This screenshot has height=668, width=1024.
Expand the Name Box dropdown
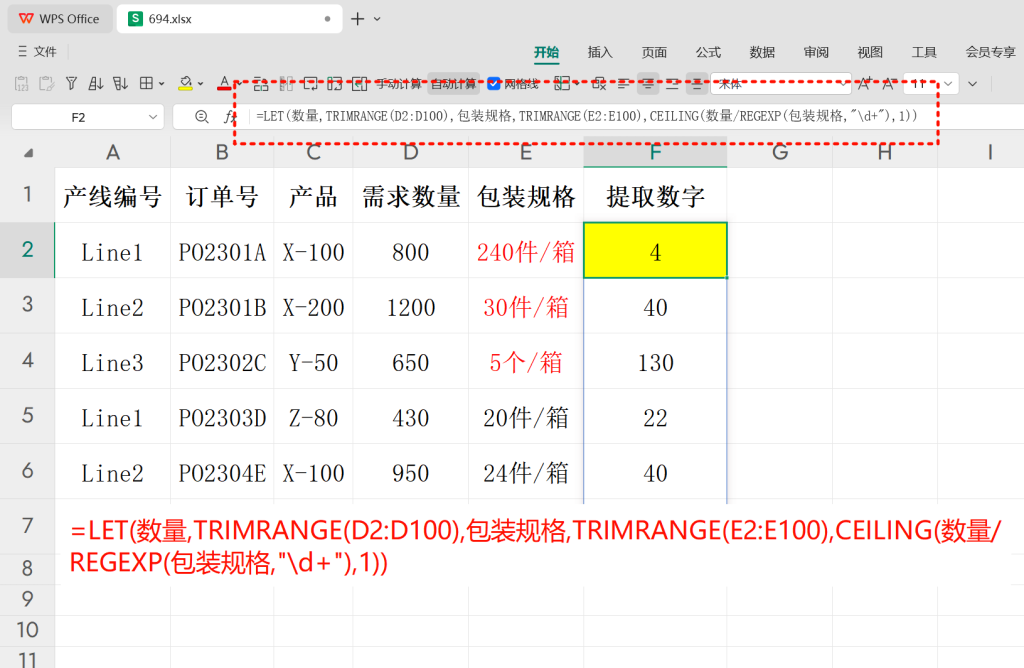(153, 117)
